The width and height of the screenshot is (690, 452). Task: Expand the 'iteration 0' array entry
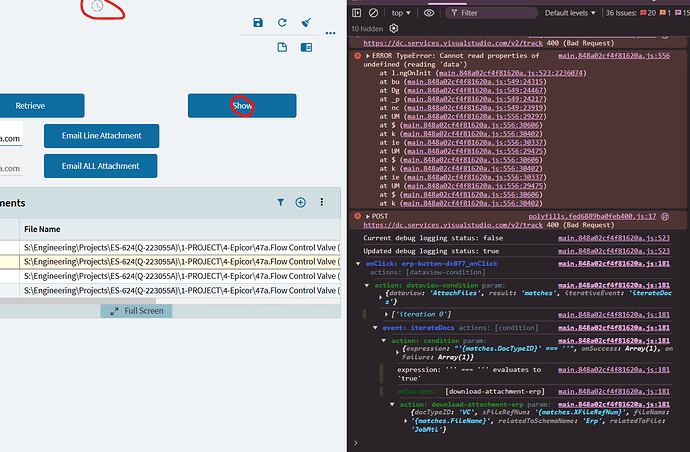click(x=384, y=316)
